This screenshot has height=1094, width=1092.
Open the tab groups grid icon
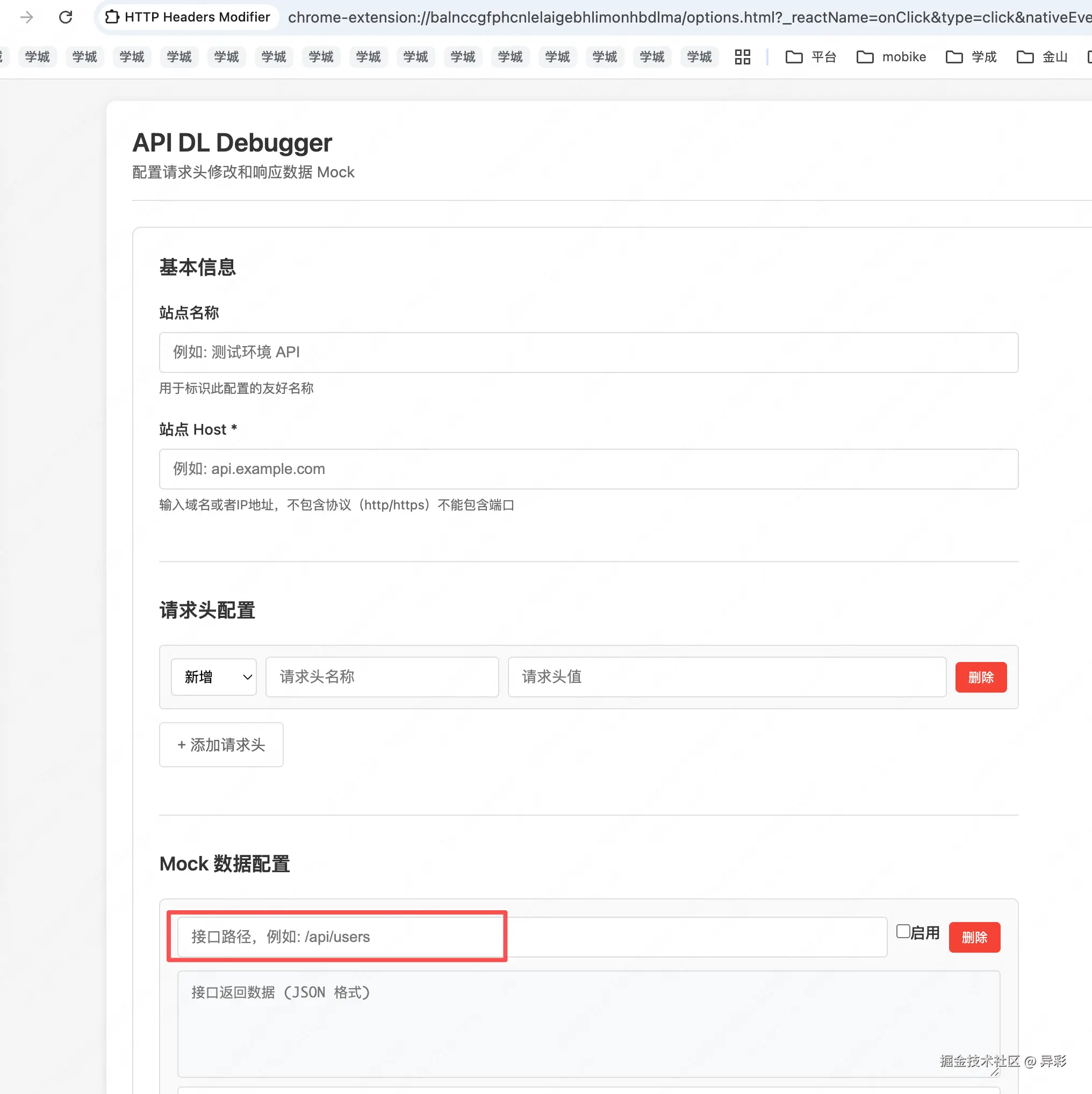tap(742, 56)
